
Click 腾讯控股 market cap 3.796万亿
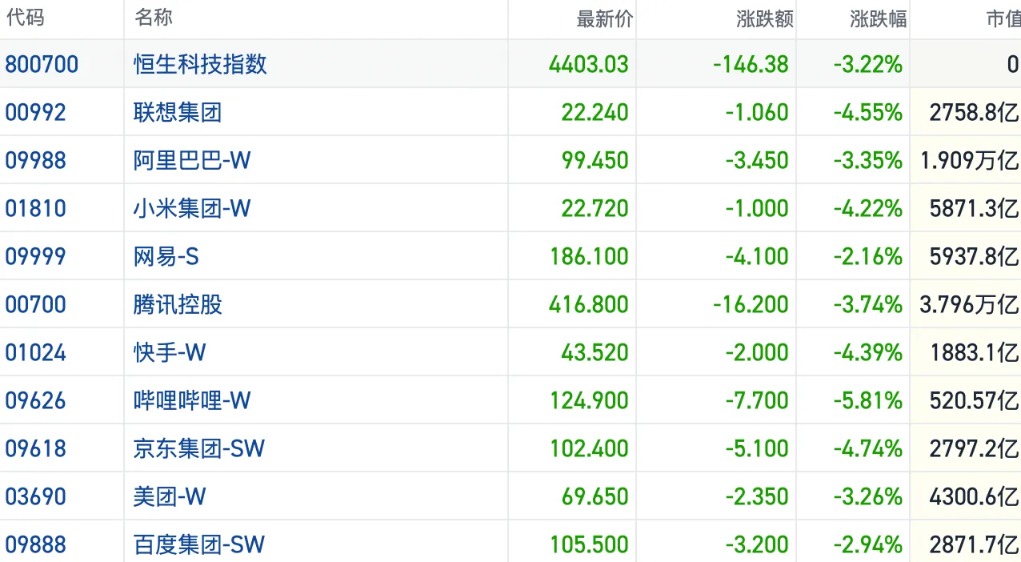pyautogui.click(x=970, y=304)
